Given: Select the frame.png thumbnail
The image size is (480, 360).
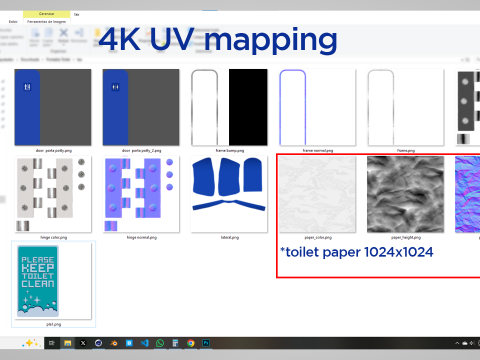Looking at the screenshot, I should (x=406, y=107).
